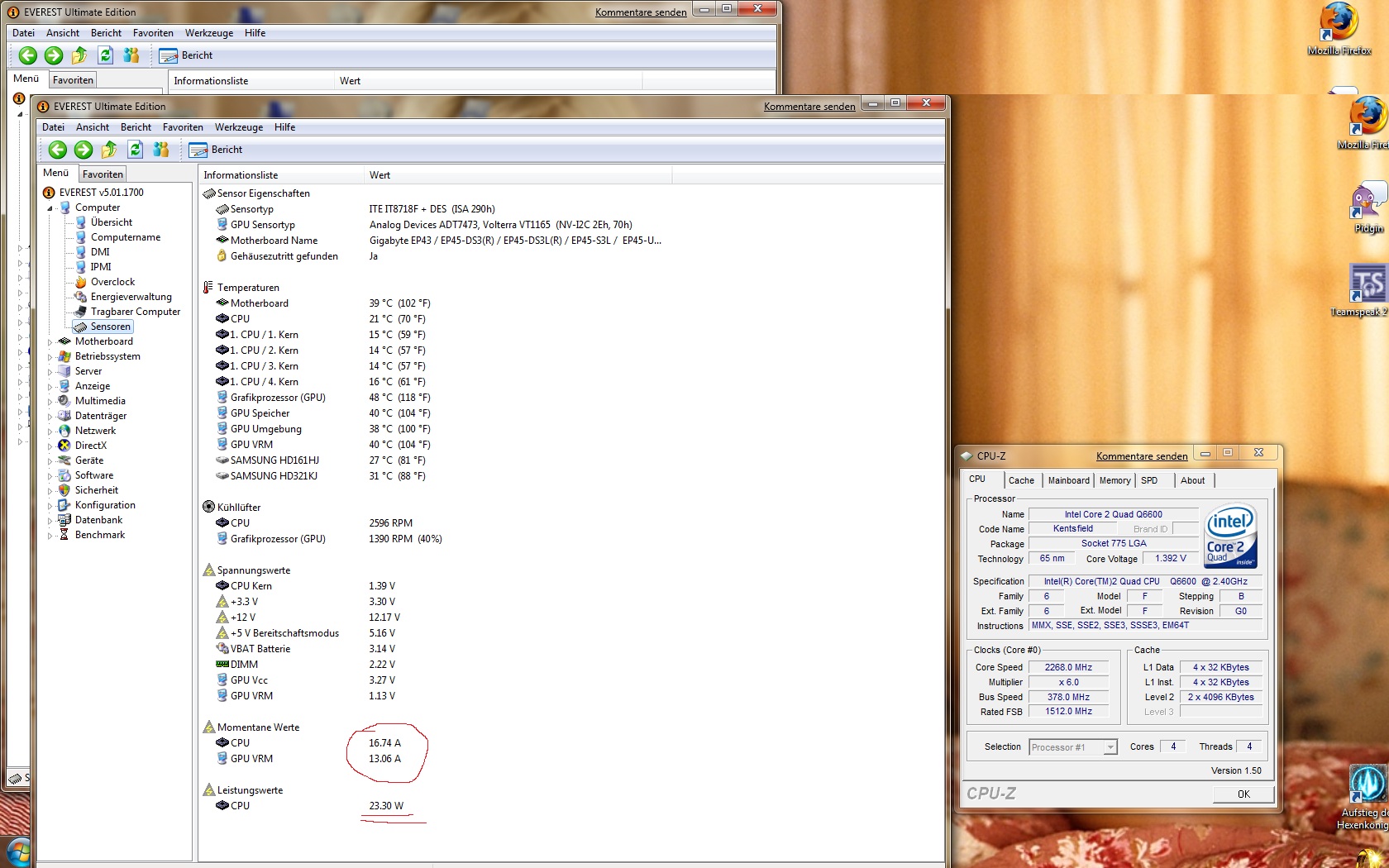This screenshot has width=1389, height=868.
Task: Select the IPMI tree item
Action: (100, 267)
